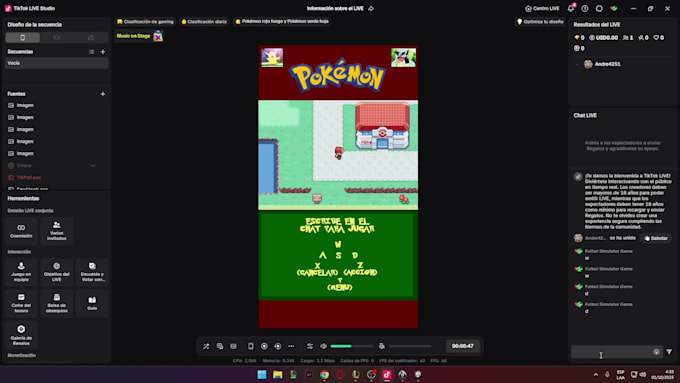680x383 pixels.
Task: Select the third dual-layout tab
Action: point(91,38)
